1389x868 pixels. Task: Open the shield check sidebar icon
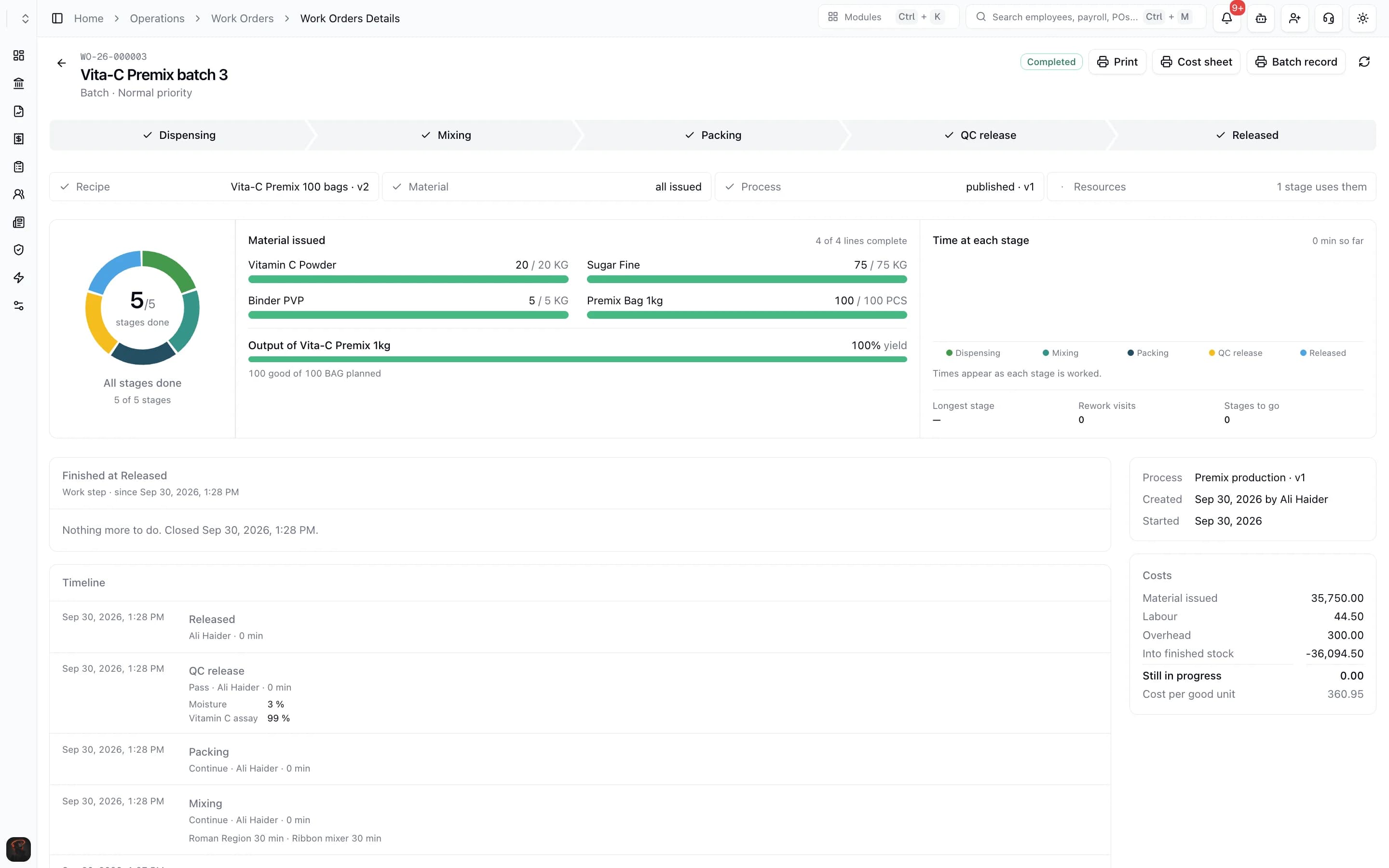(19, 250)
